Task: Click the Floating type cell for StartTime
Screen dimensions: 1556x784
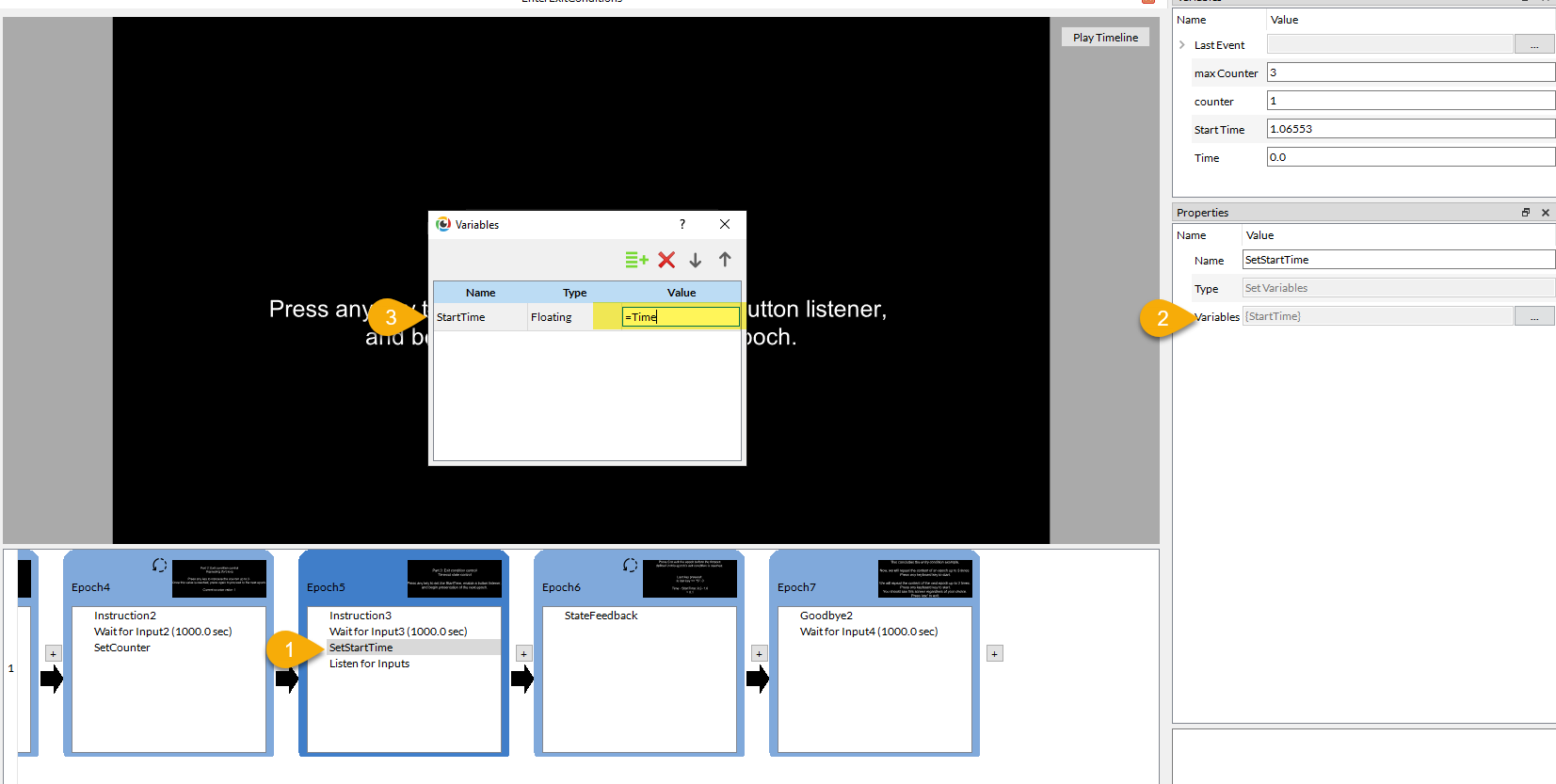Action: click(x=559, y=317)
